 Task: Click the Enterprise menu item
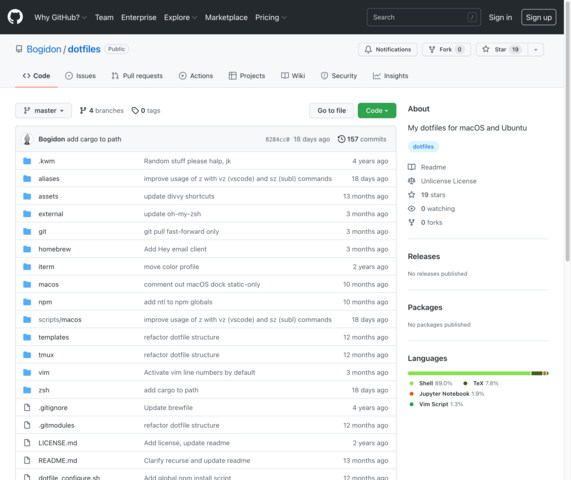[139, 17]
